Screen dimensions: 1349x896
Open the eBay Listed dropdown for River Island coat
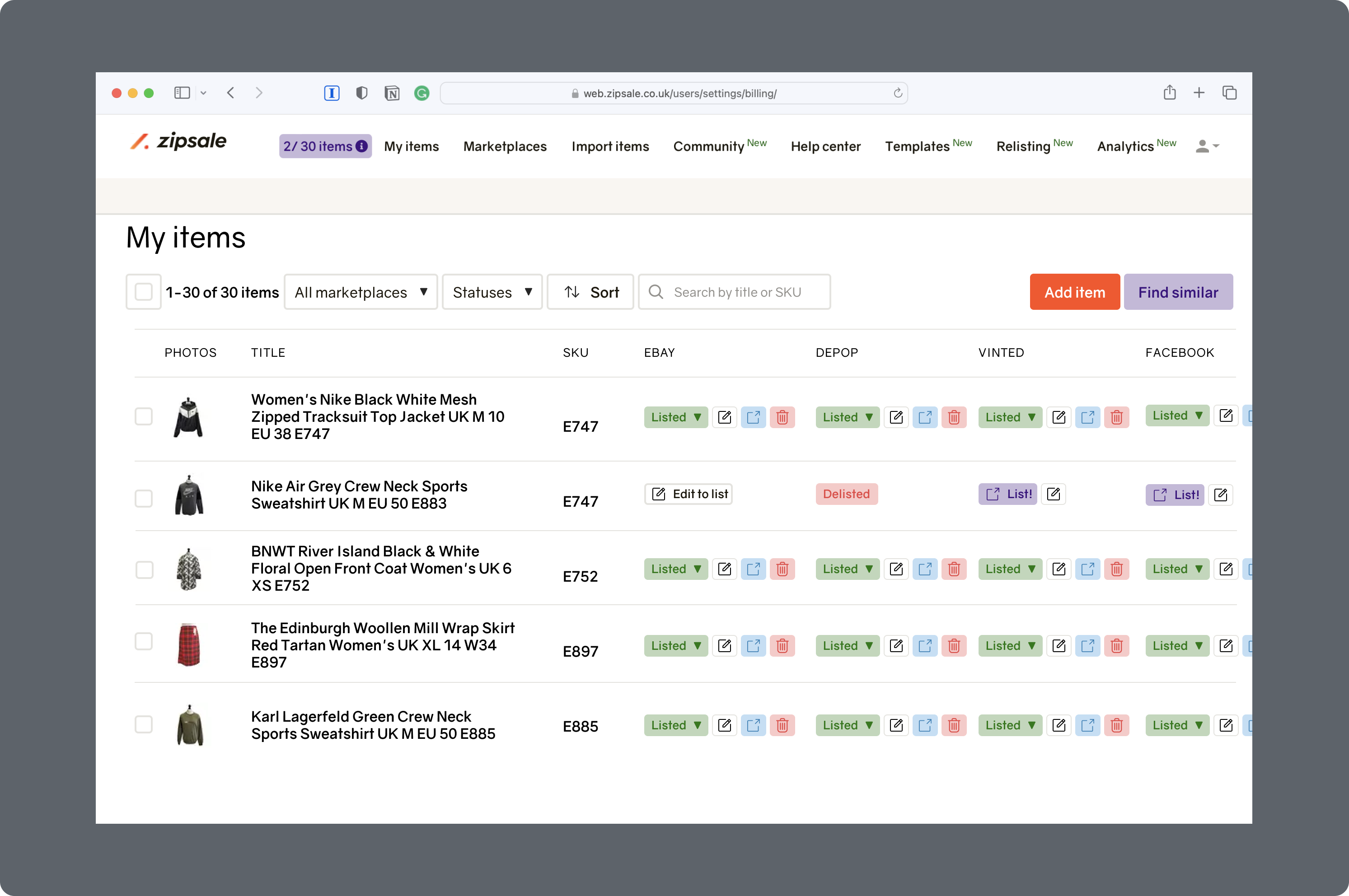point(676,569)
